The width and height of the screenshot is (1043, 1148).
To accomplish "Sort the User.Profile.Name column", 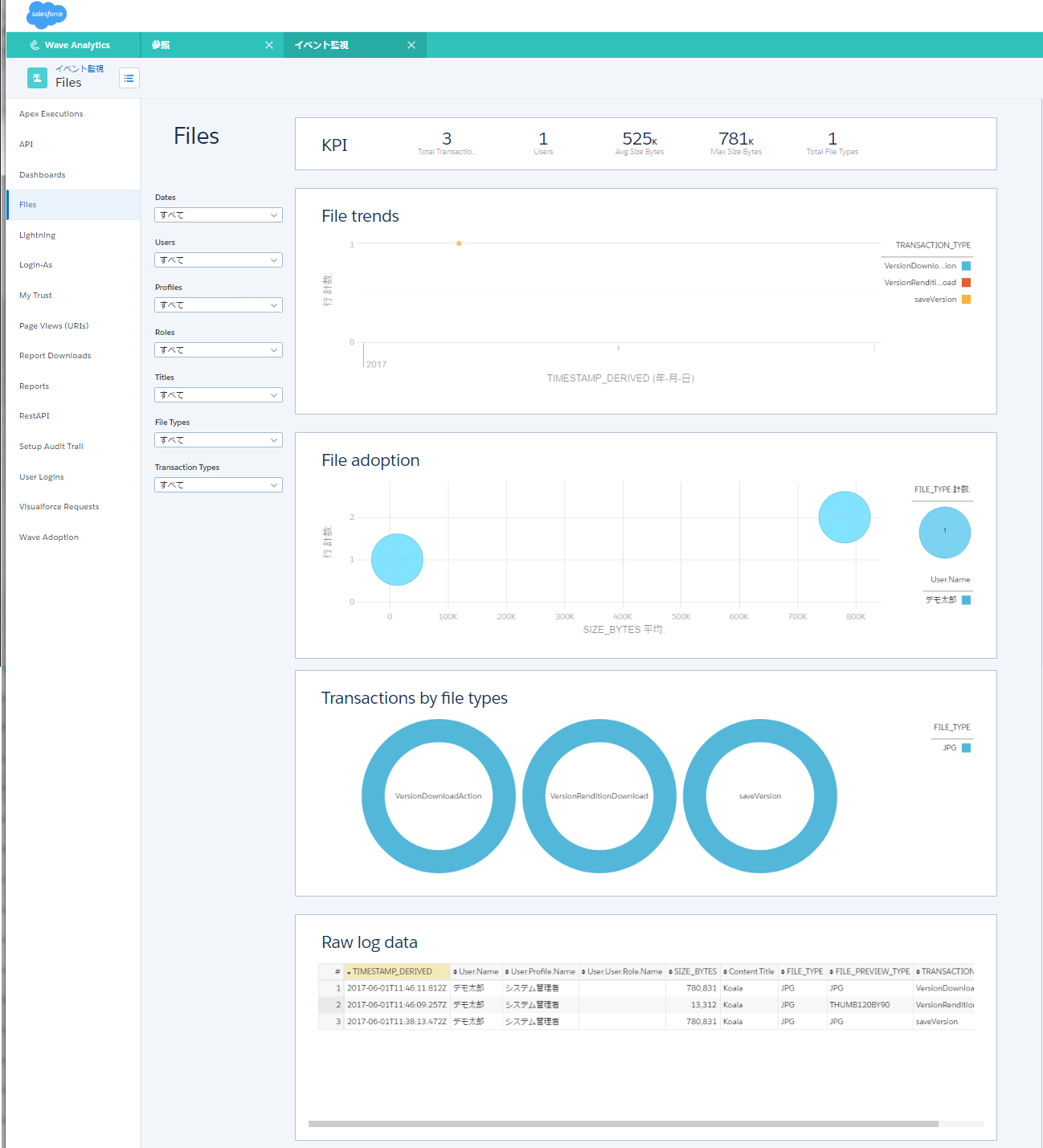I will click(x=540, y=971).
